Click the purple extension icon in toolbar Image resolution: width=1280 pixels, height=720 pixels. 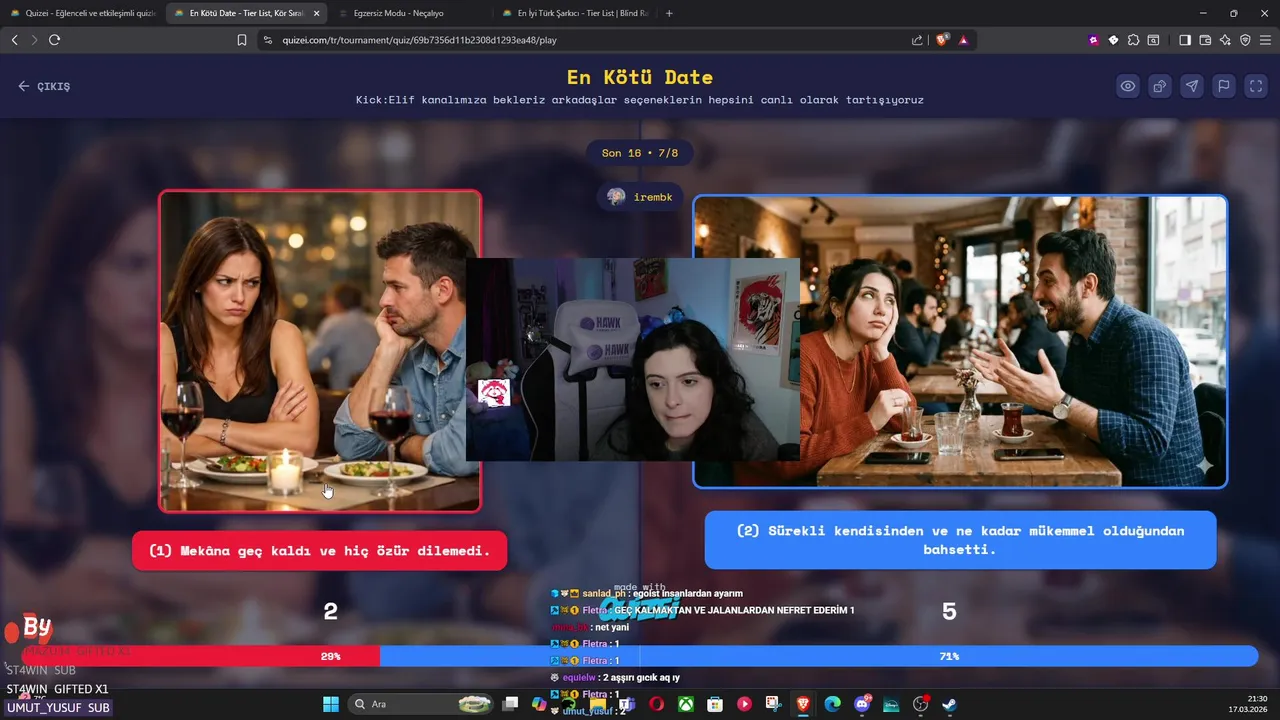[x=1094, y=40]
